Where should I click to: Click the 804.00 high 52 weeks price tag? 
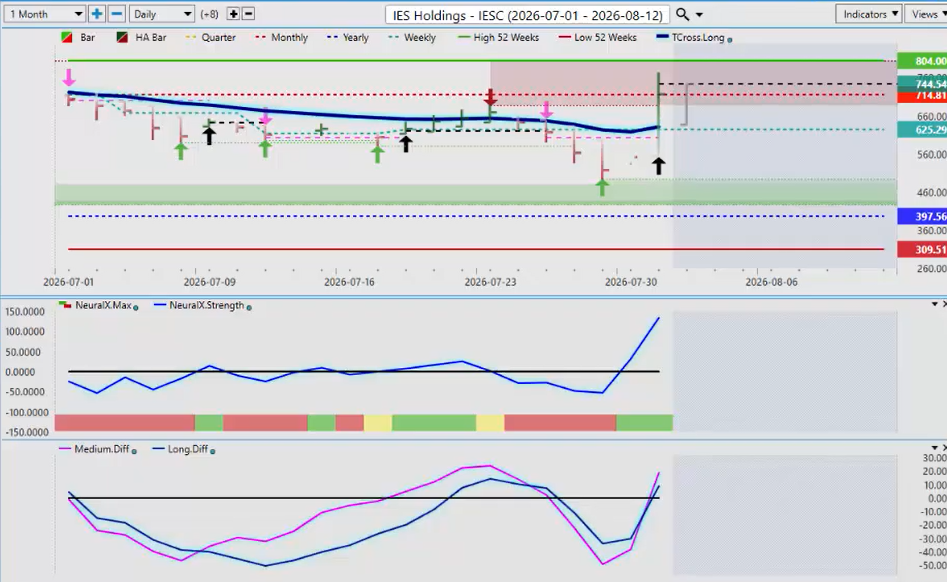click(922, 61)
